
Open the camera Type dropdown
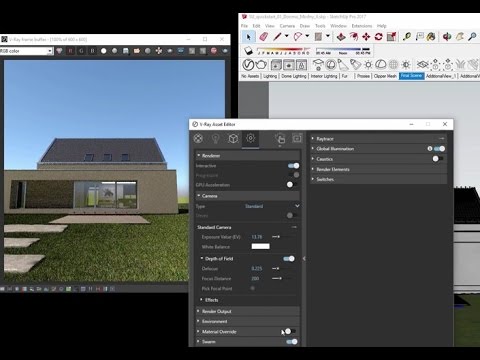272,206
